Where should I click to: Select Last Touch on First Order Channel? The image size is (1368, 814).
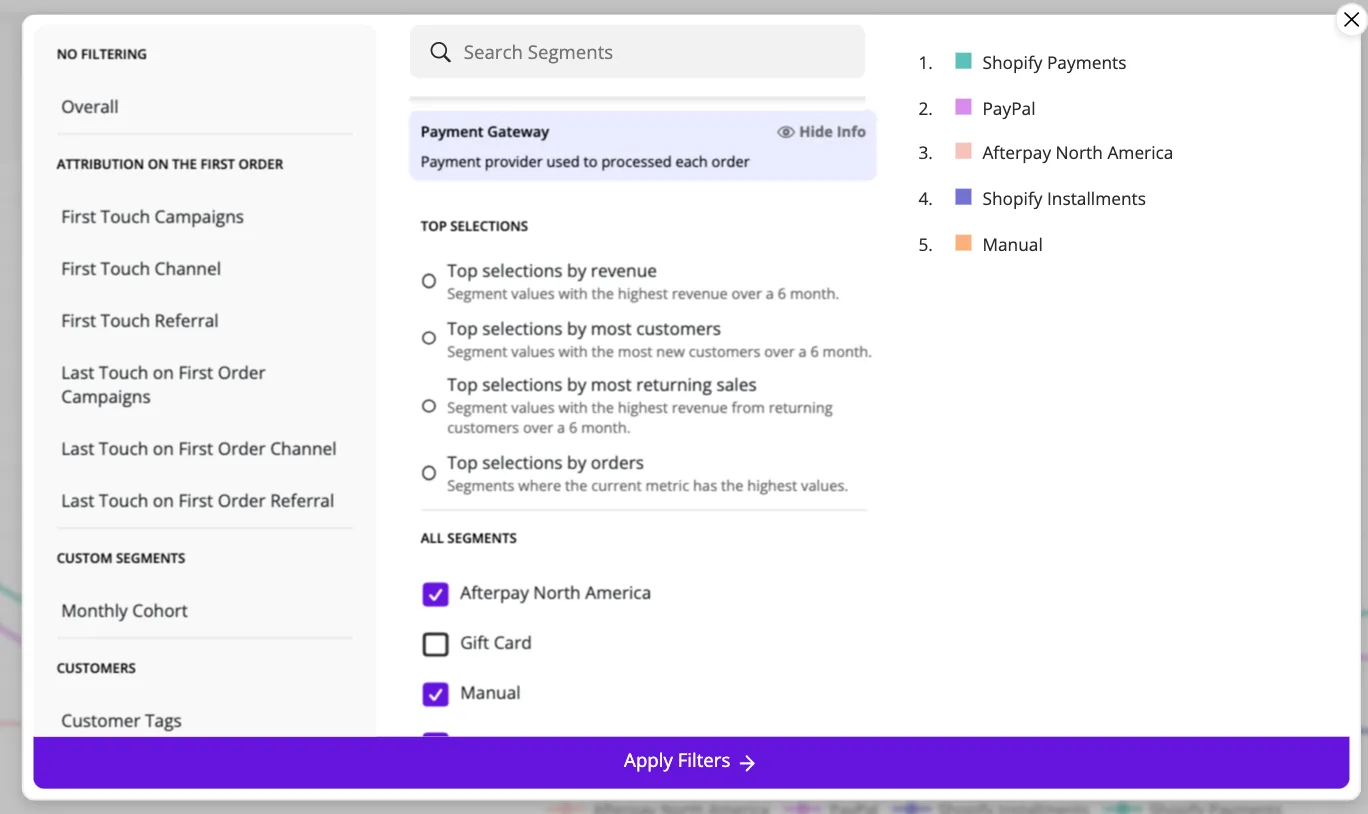click(199, 449)
